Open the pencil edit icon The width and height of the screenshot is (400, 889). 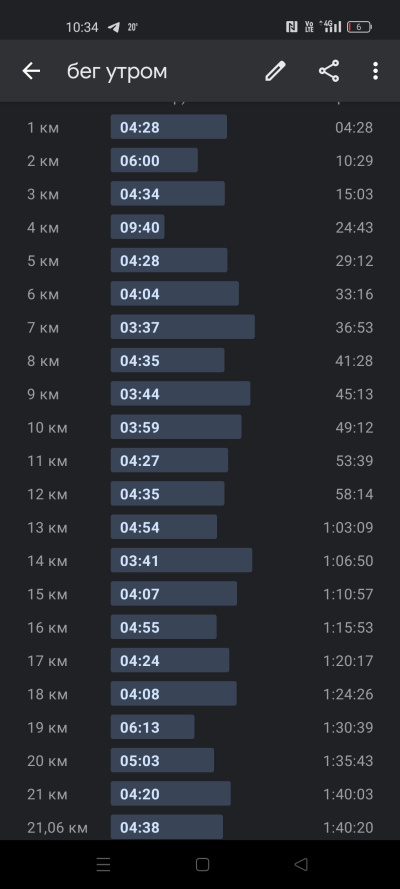[275, 71]
